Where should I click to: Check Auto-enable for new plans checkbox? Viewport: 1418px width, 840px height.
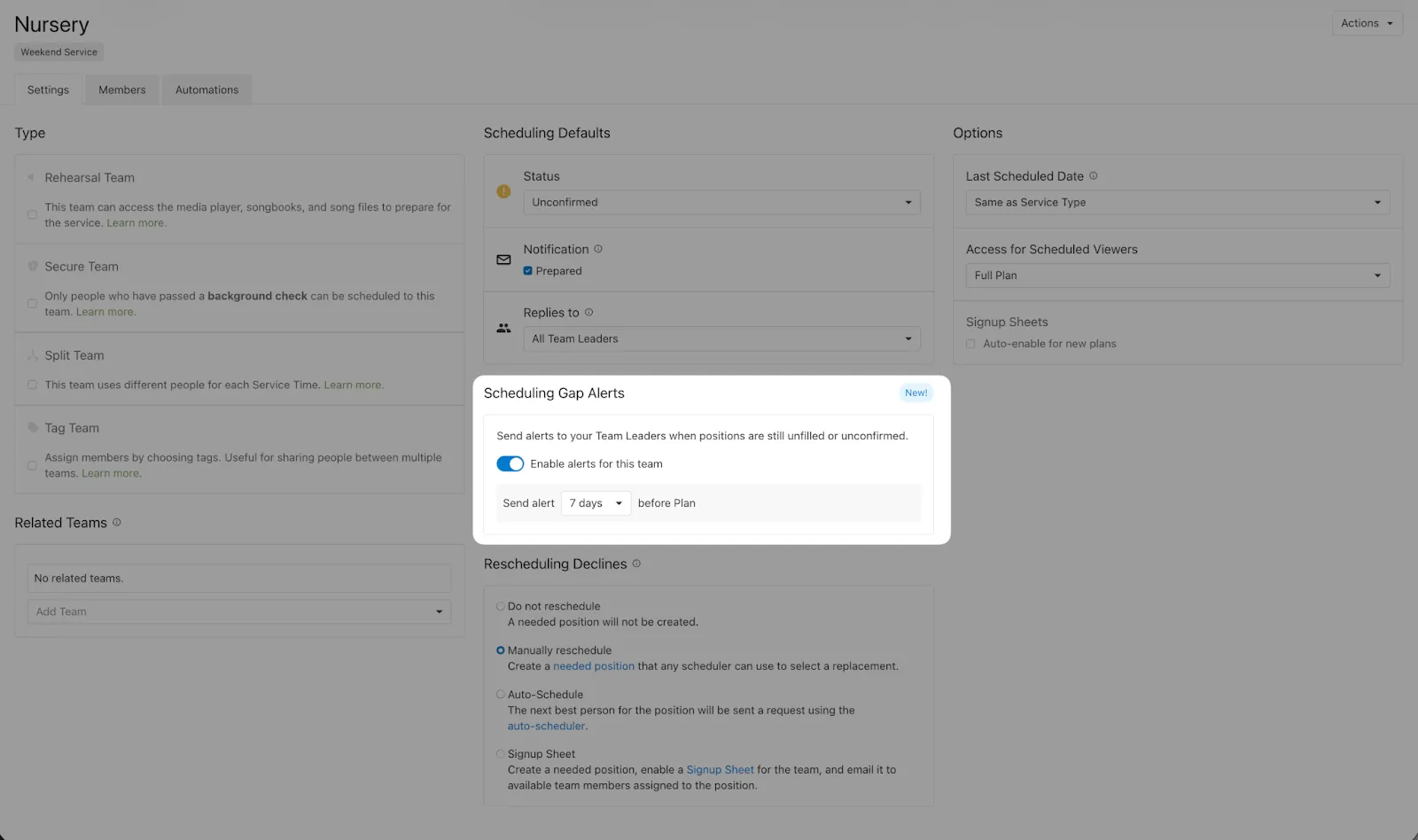(x=970, y=344)
